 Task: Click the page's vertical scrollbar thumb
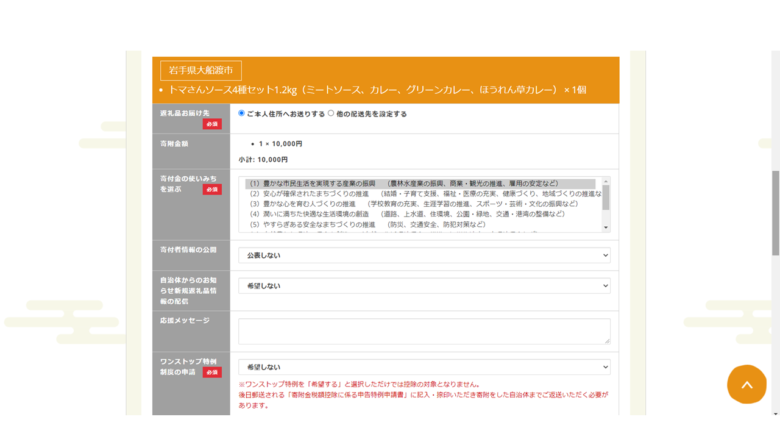pyautogui.click(x=776, y=213)
